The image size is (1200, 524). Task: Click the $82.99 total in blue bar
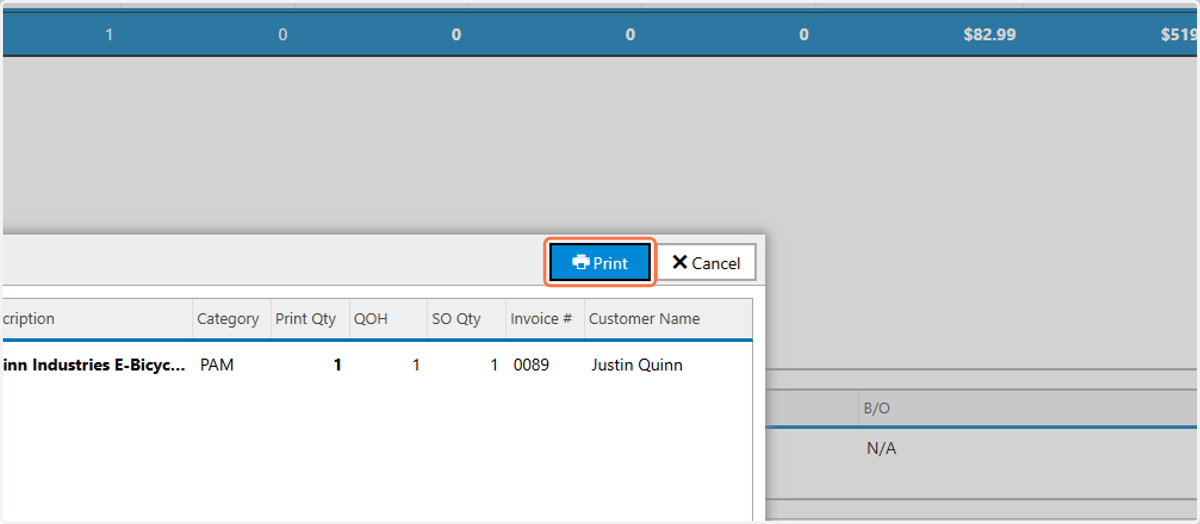[x=989, y=34]
